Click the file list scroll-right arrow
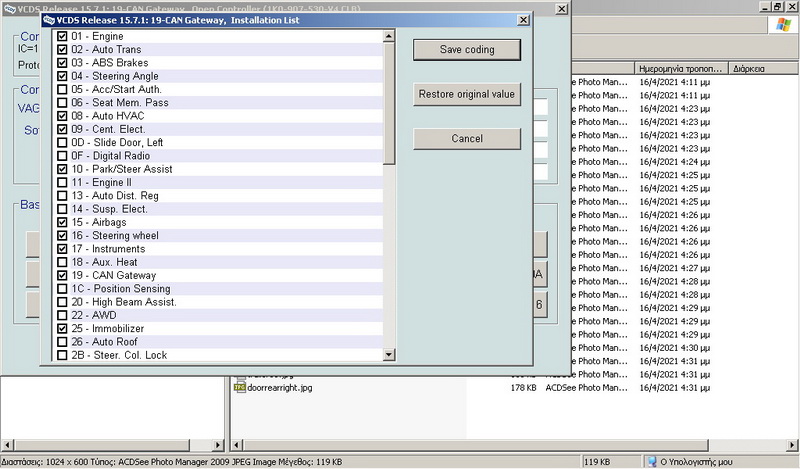This screenshot has height=469, width=800. coord(794,445)
